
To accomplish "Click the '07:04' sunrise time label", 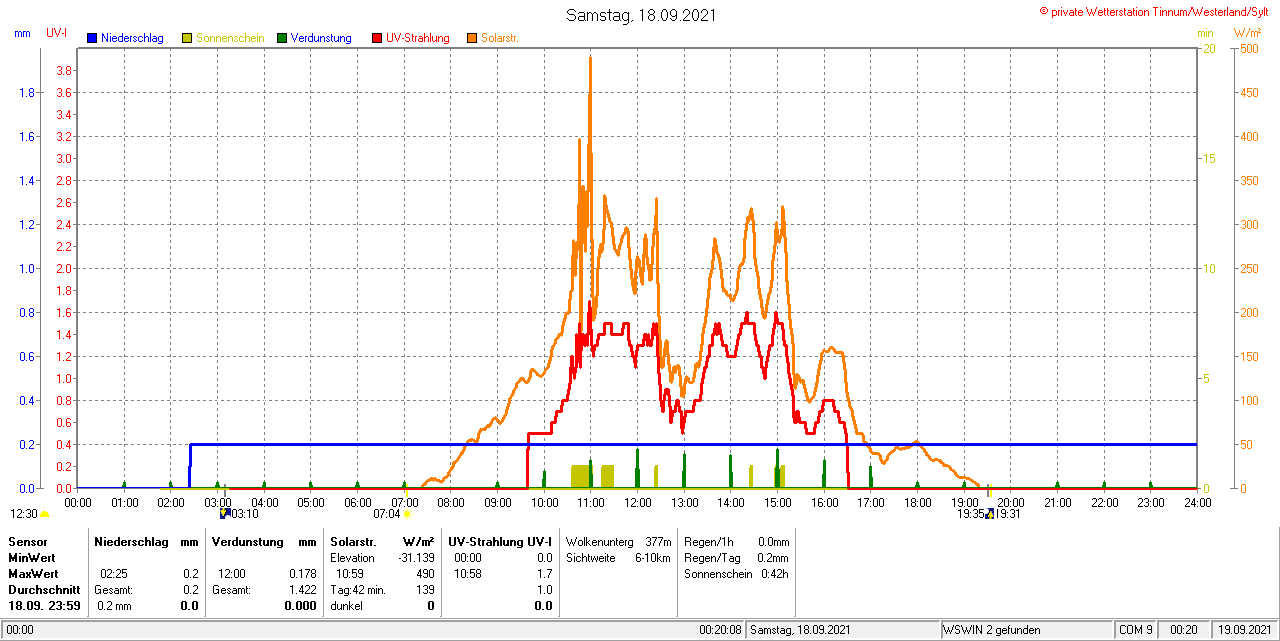I will (387, 514).
